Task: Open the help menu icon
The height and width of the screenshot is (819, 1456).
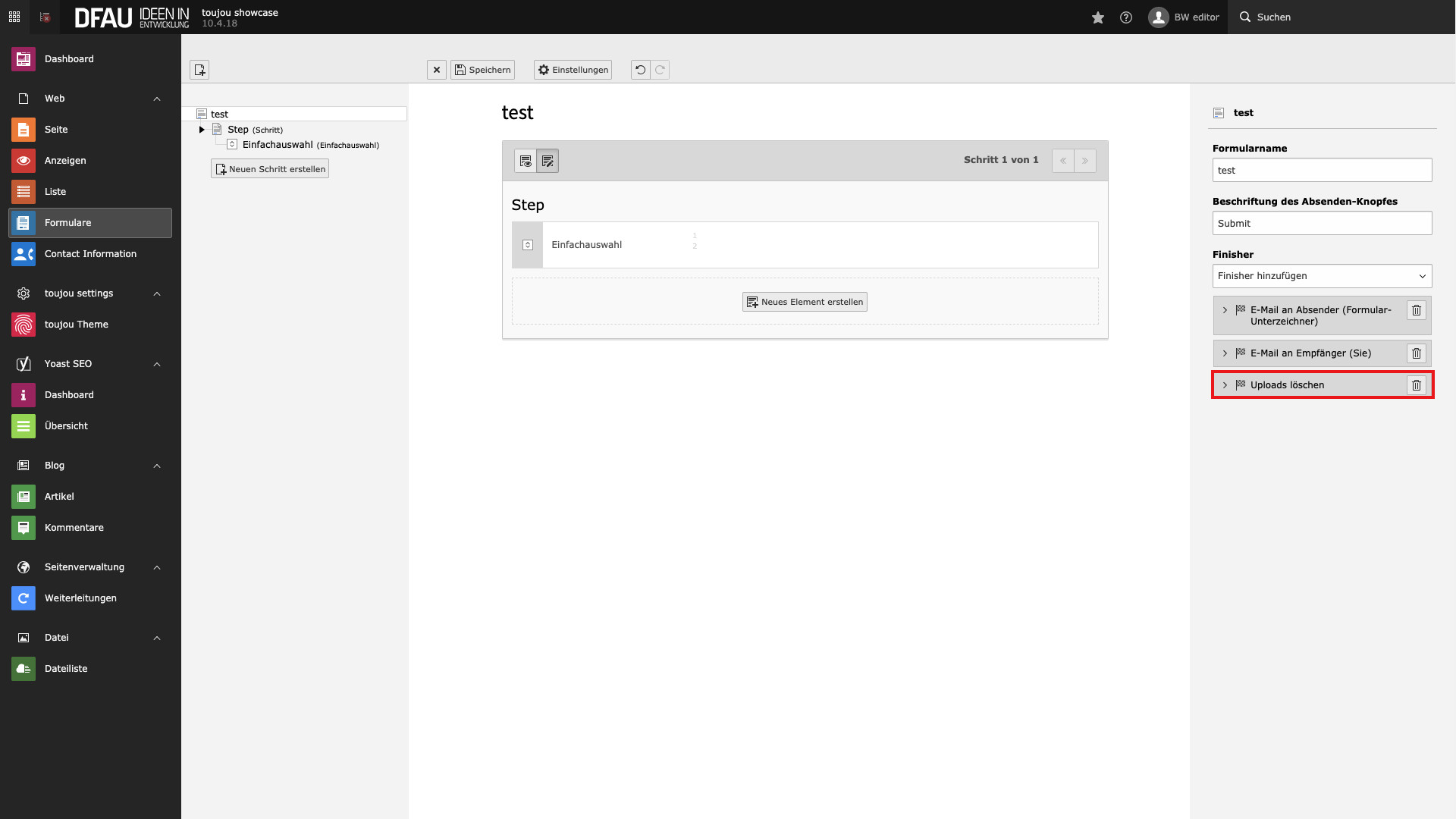Action: click(1125, 17)
